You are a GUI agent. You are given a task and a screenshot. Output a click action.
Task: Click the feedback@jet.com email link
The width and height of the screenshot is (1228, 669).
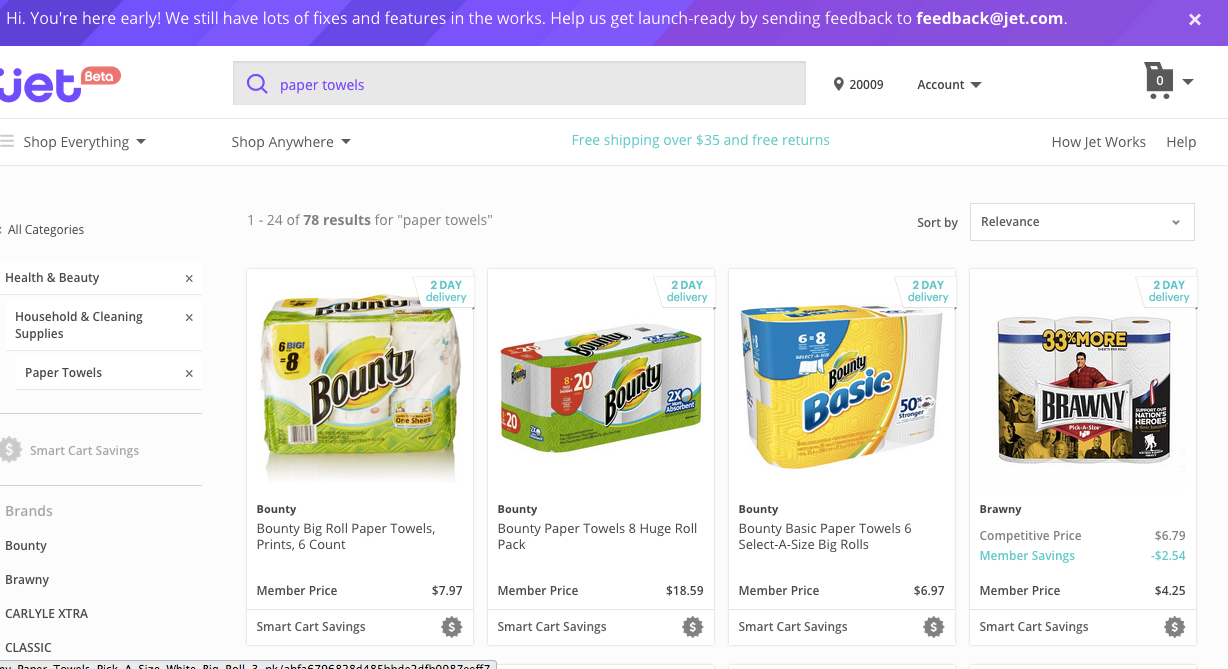coord(990,19)
